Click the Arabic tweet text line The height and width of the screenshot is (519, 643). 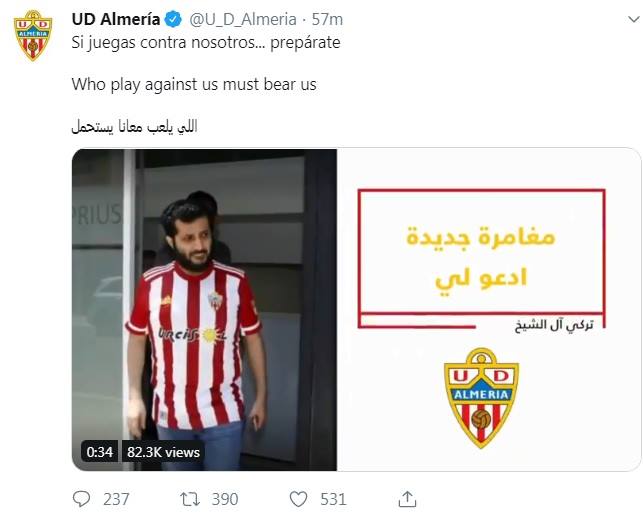click(x=135, y=126)
